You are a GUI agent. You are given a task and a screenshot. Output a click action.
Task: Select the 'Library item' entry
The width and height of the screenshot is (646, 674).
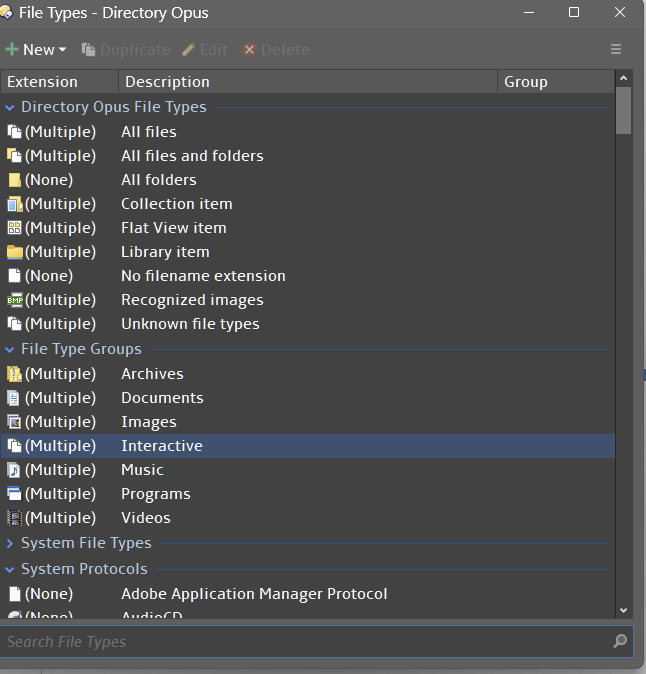(165, 252)
